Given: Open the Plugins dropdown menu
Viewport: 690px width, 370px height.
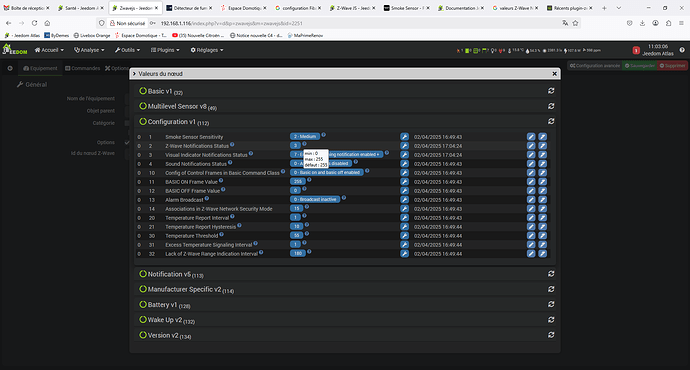Looking at the screenshot, I should click(165, 50).
